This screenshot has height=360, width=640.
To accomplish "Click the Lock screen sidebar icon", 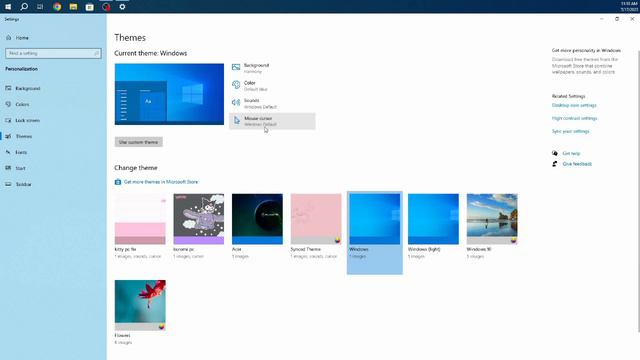I will click(8, 120).
